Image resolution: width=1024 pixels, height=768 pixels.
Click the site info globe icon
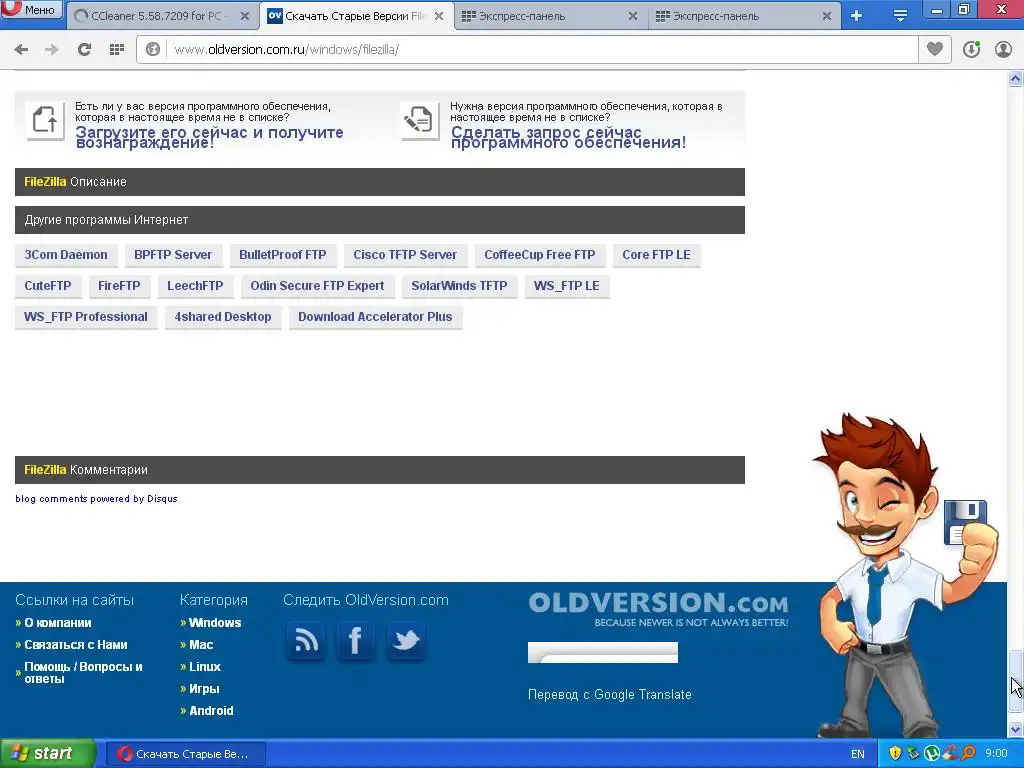(153, 50)
